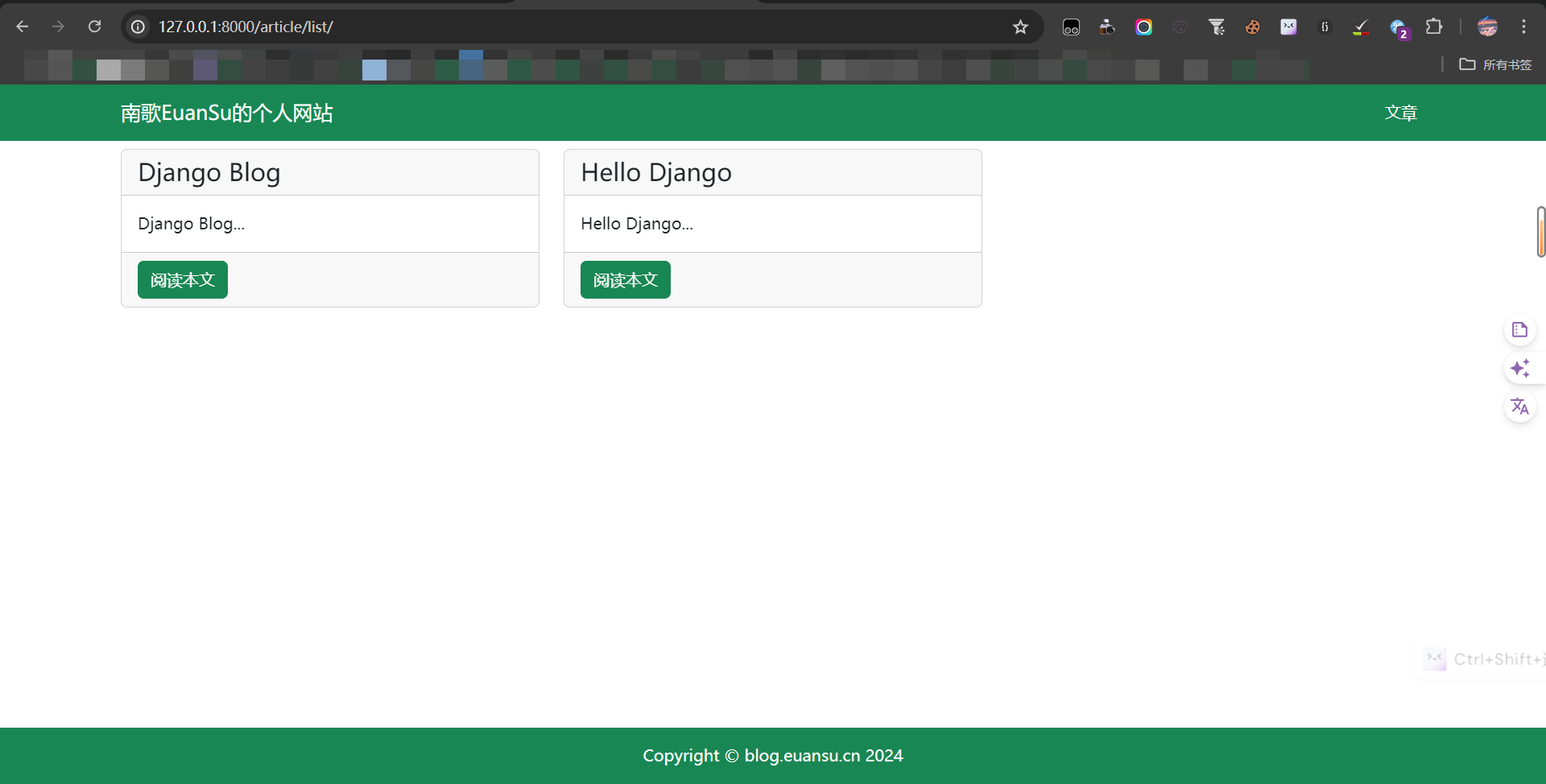
Task: Open the 所有书签 bookmarks folder
Action: (x=1495, y=64)
